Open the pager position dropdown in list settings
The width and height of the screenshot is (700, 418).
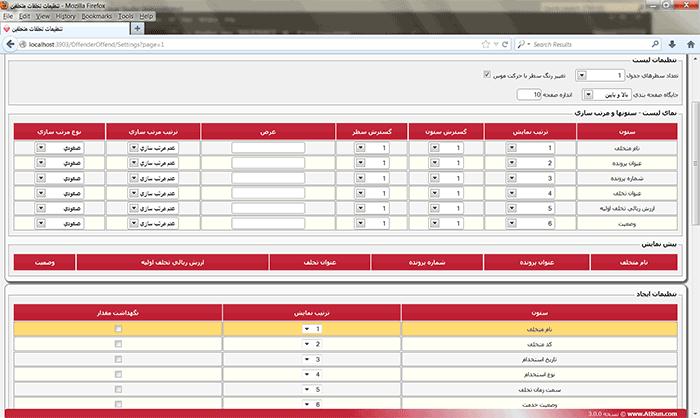(606, 94)
